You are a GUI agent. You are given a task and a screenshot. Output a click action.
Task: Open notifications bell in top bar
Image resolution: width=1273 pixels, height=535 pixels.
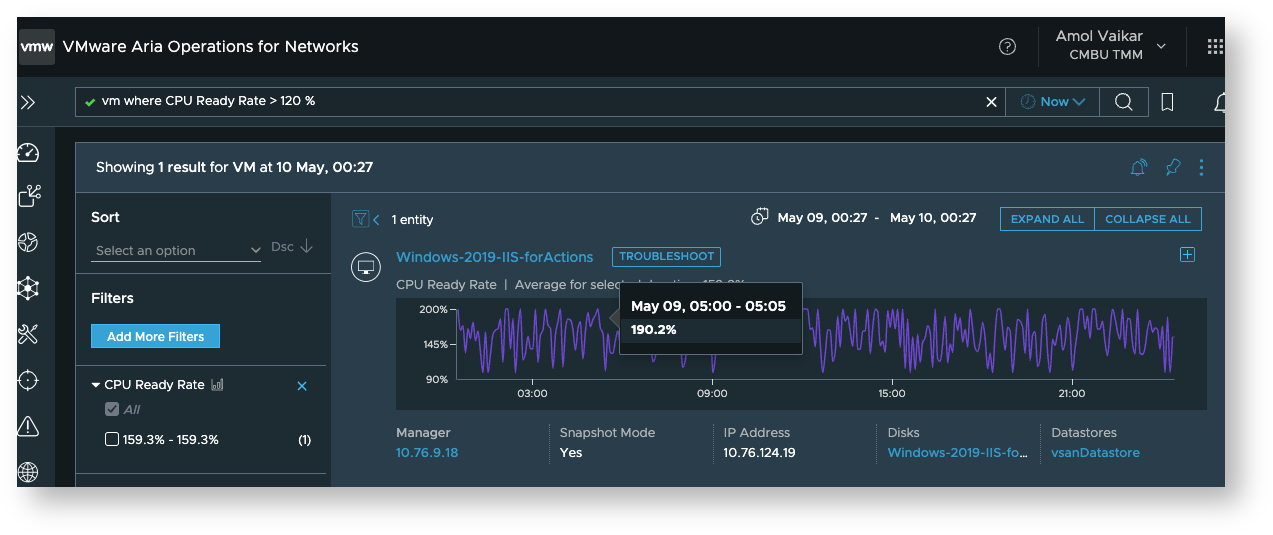[1218, 102]
